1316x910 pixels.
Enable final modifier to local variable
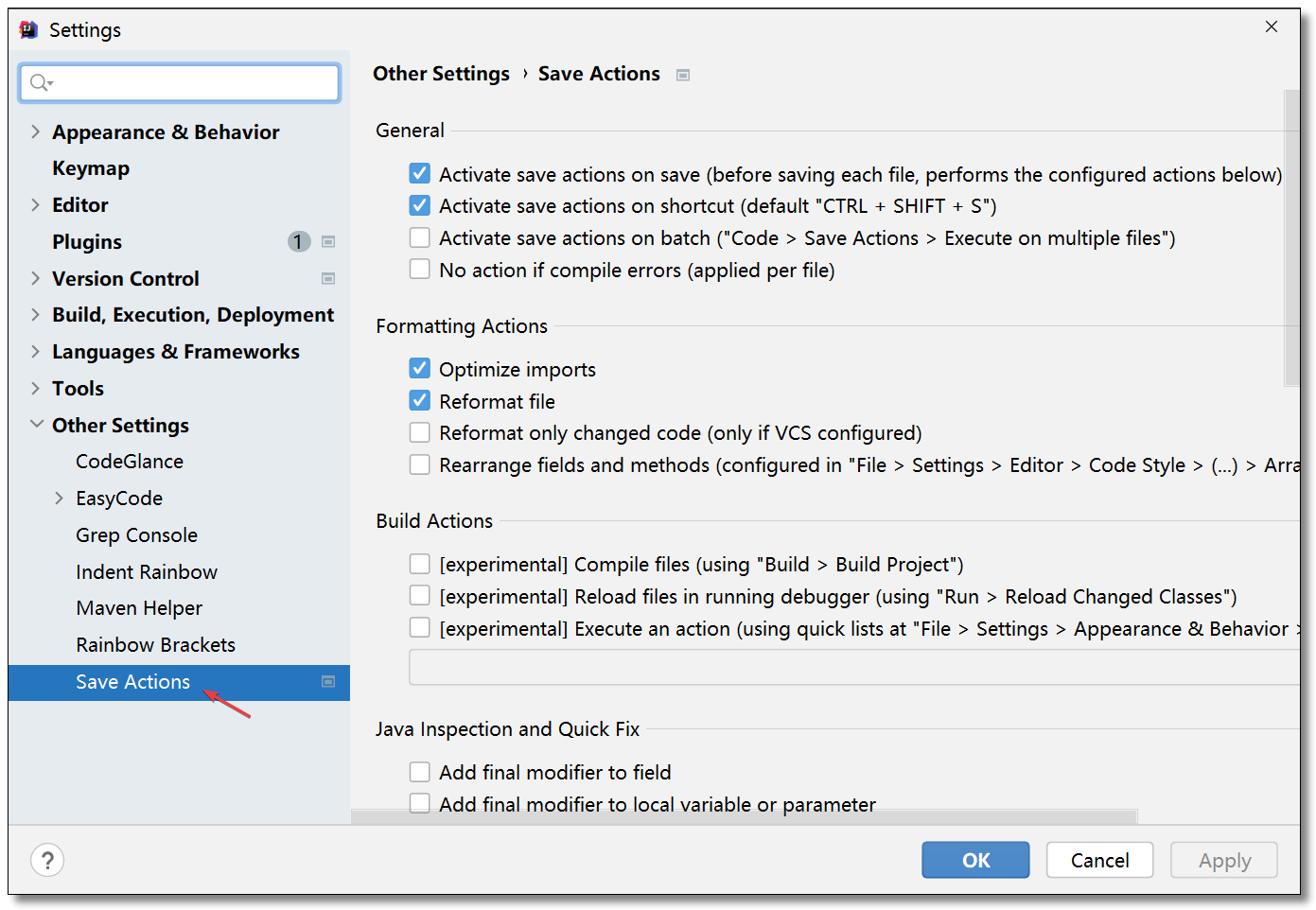click(x=420, y=804)
